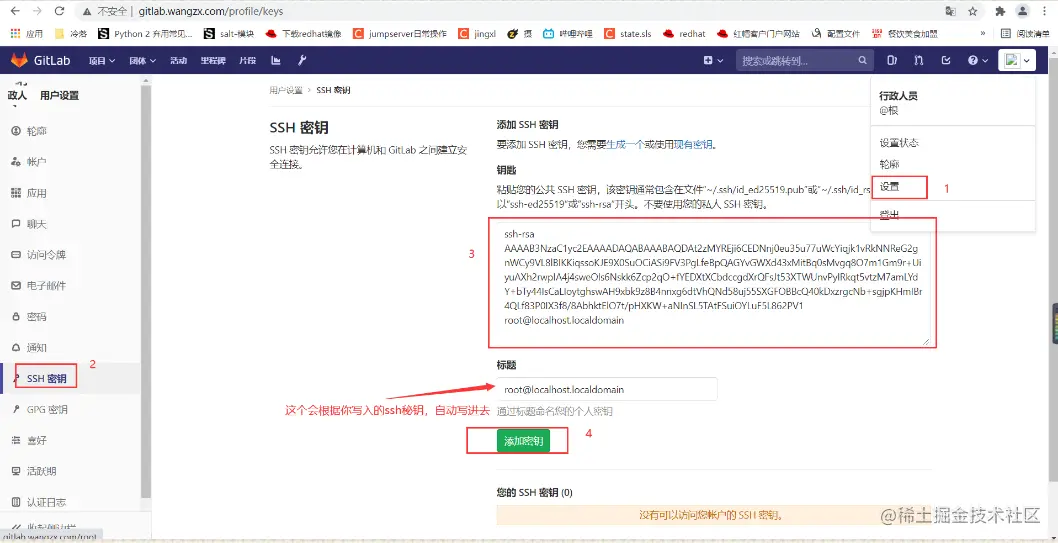The image size is (1058, 543).
Task: Open the Python 2 bookmark
Action: 145,33
